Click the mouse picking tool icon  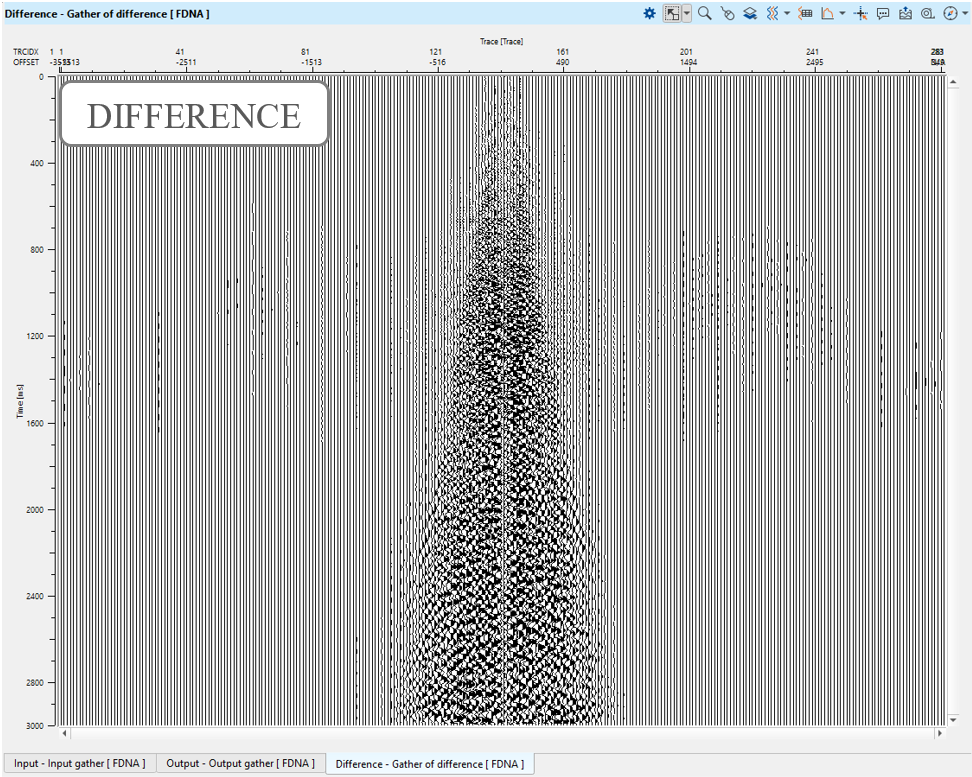click(x=727, y=13)
